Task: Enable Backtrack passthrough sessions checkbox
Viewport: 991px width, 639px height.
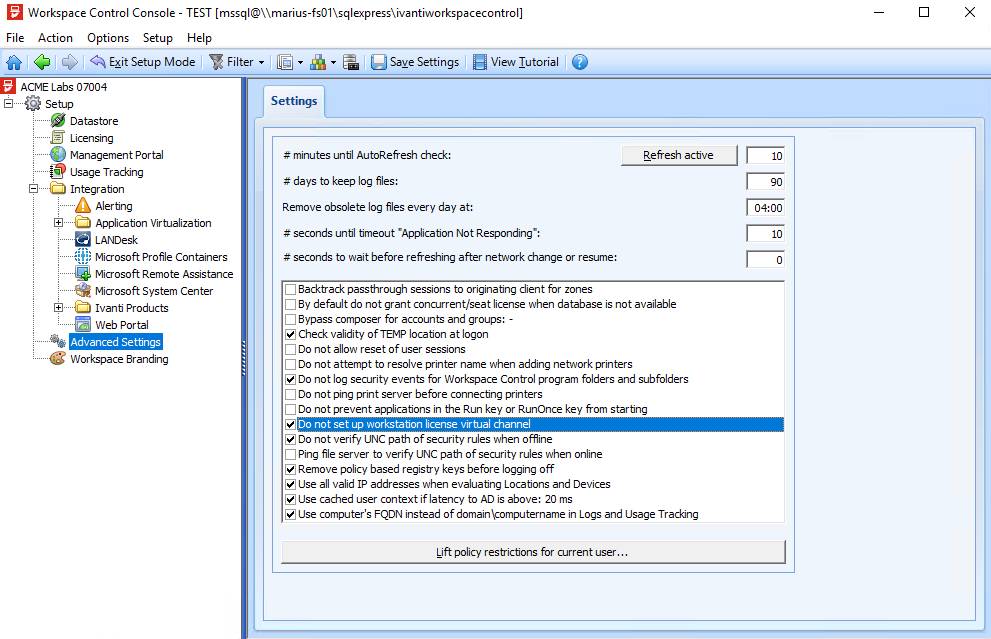Action: [x=291, y=289]
